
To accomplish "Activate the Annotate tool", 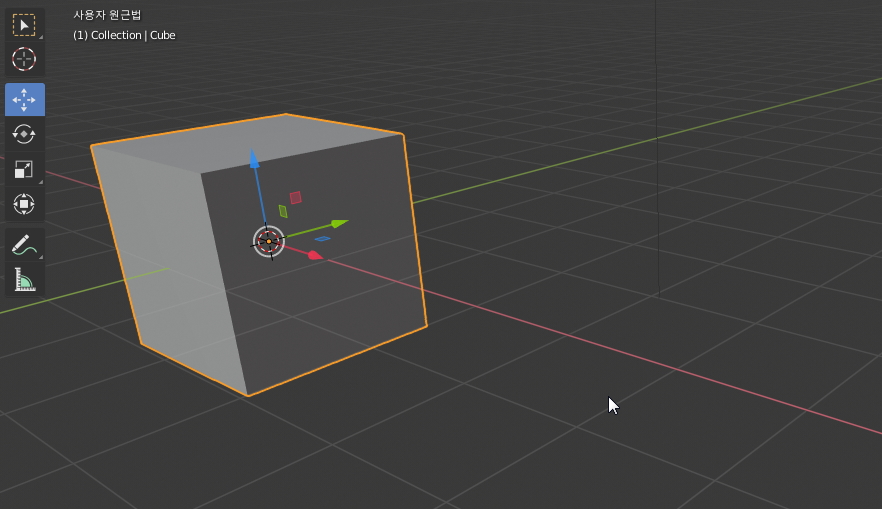I will pos(24,245).
